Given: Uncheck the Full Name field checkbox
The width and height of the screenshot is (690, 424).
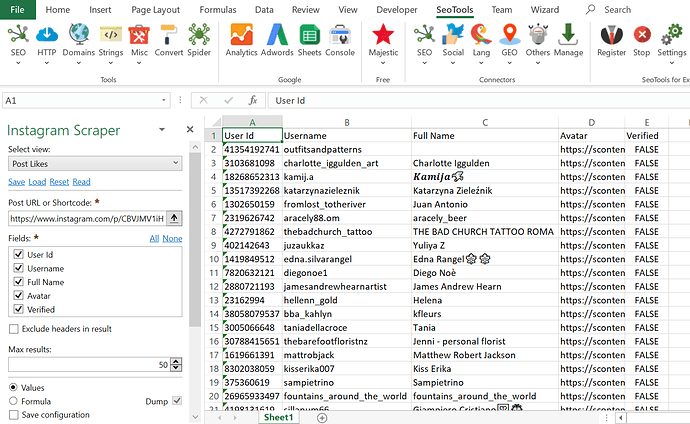Looking at the screenshot, I should pos(18,281).
